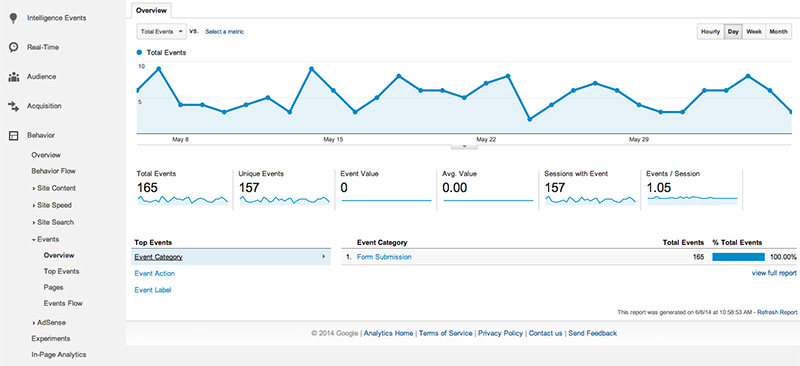Select the Overview tab above chart
The height and width of the screenshot is (366, 800).
click(x=151, y=10)
